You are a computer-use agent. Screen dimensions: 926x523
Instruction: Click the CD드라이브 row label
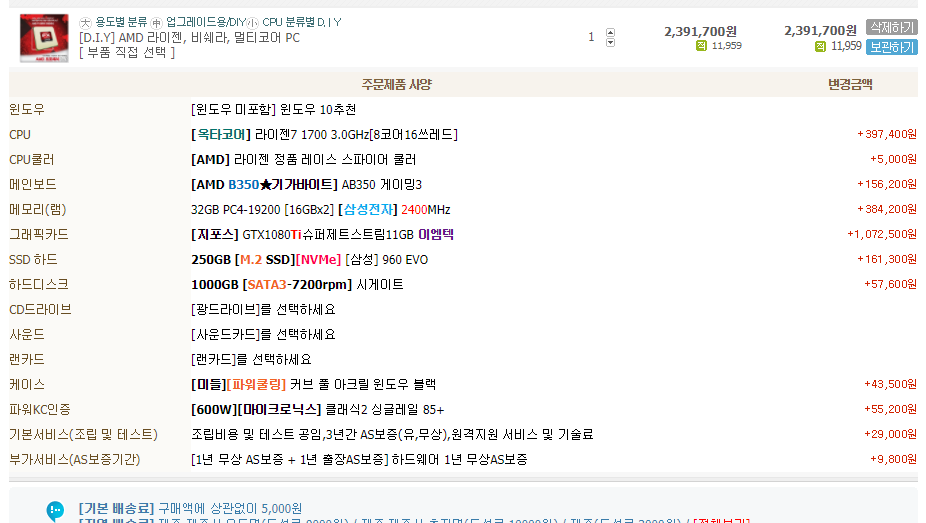click(x=40, y=309)
